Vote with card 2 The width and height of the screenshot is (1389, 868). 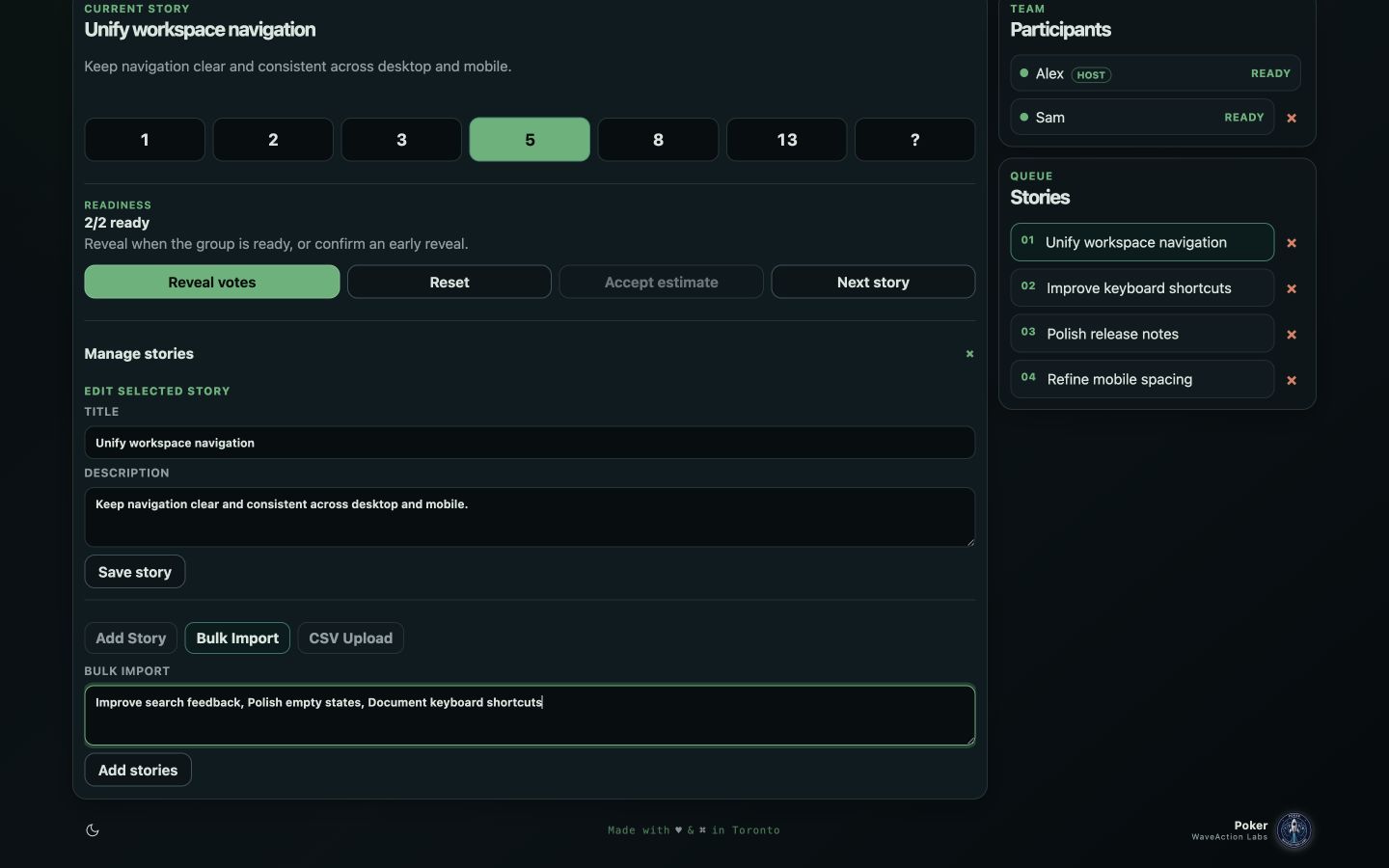[x=273, y=140]
